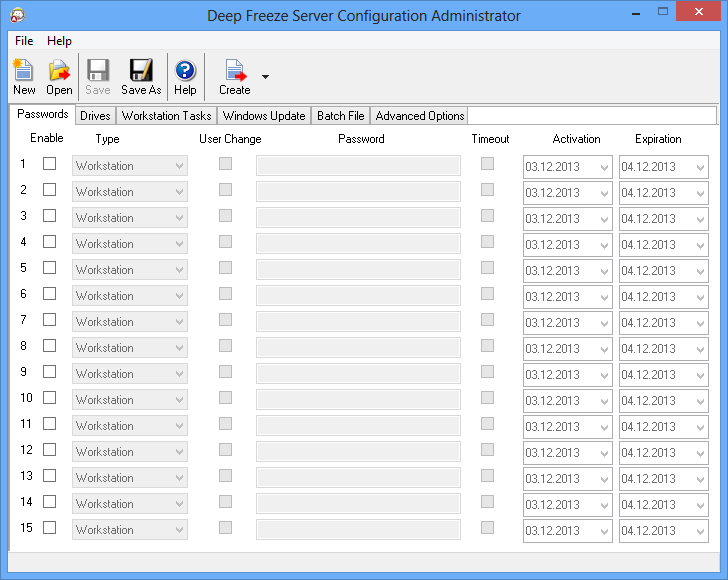This screenshot has width=728, height=580.
Task: Maximize the Configuration Administrator window
Action: (x=663, y=12)
